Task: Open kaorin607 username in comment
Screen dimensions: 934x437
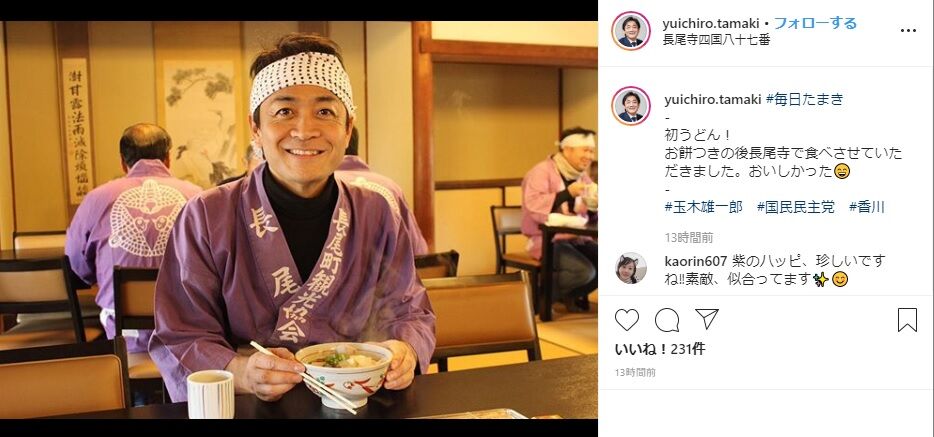Action: [696, 261]
